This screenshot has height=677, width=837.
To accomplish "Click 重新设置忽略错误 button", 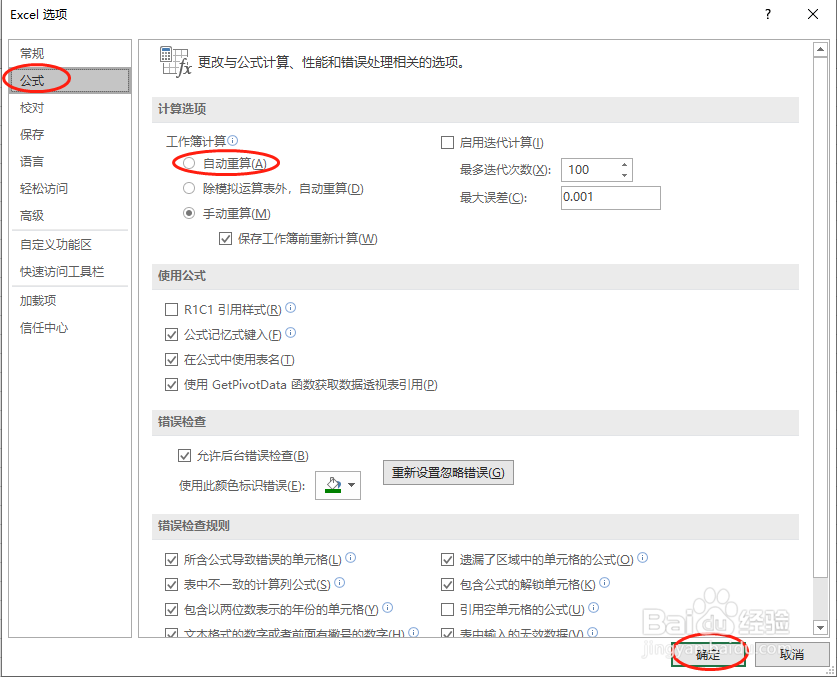I will point(448,473).
